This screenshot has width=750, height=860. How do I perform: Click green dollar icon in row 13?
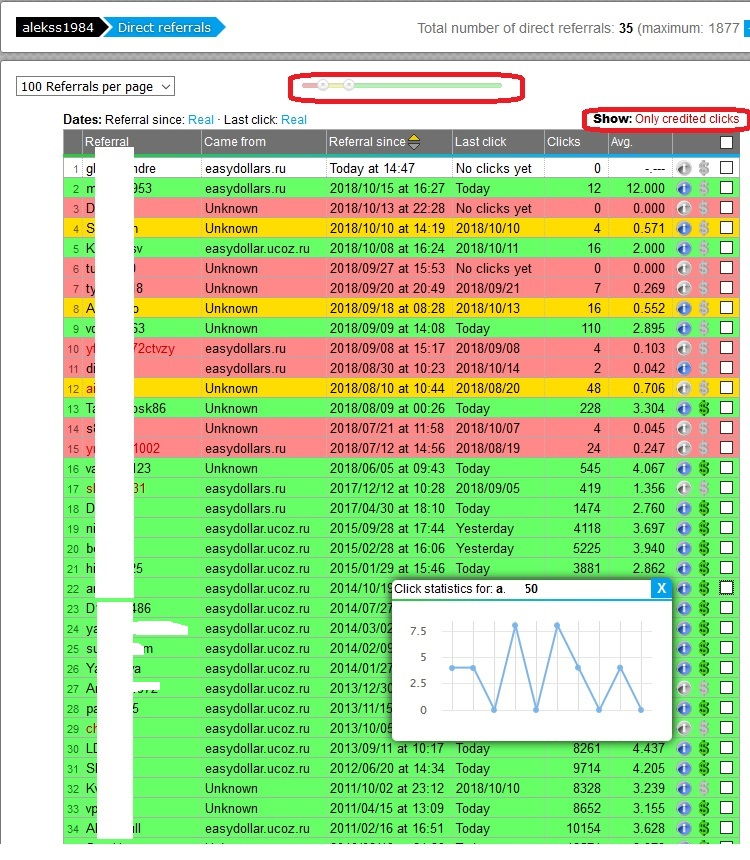[x=704, y=408]
